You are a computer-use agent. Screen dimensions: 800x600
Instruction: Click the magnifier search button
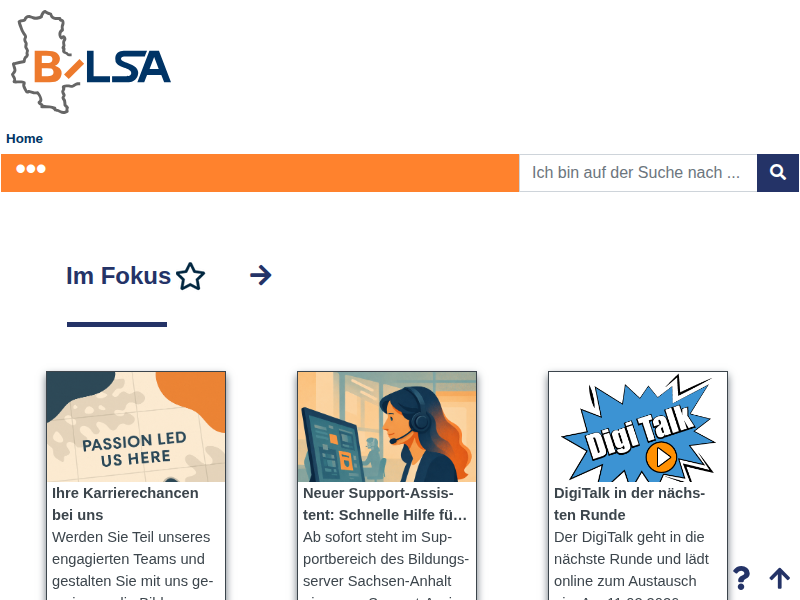tap(778, 172)
